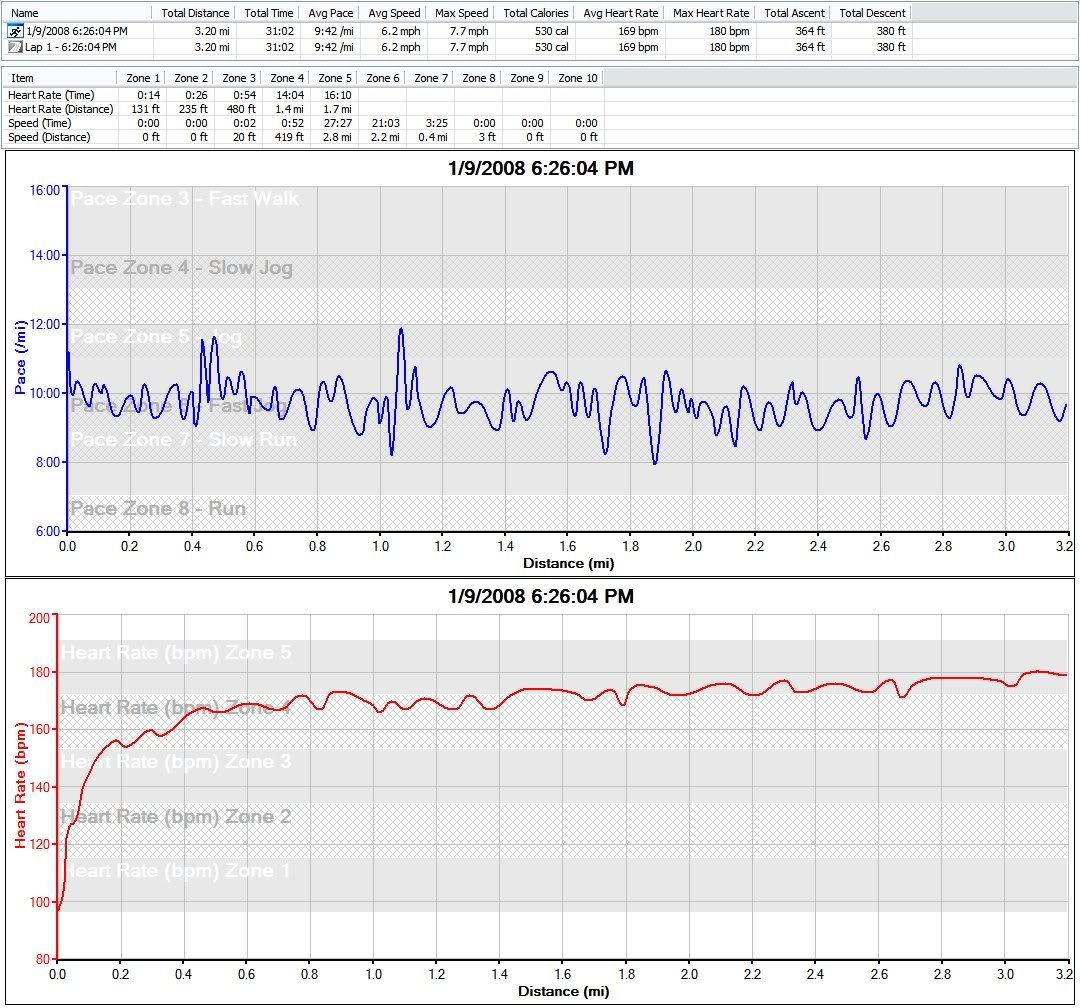Select the Speed (Distance) row

[49, 137]
